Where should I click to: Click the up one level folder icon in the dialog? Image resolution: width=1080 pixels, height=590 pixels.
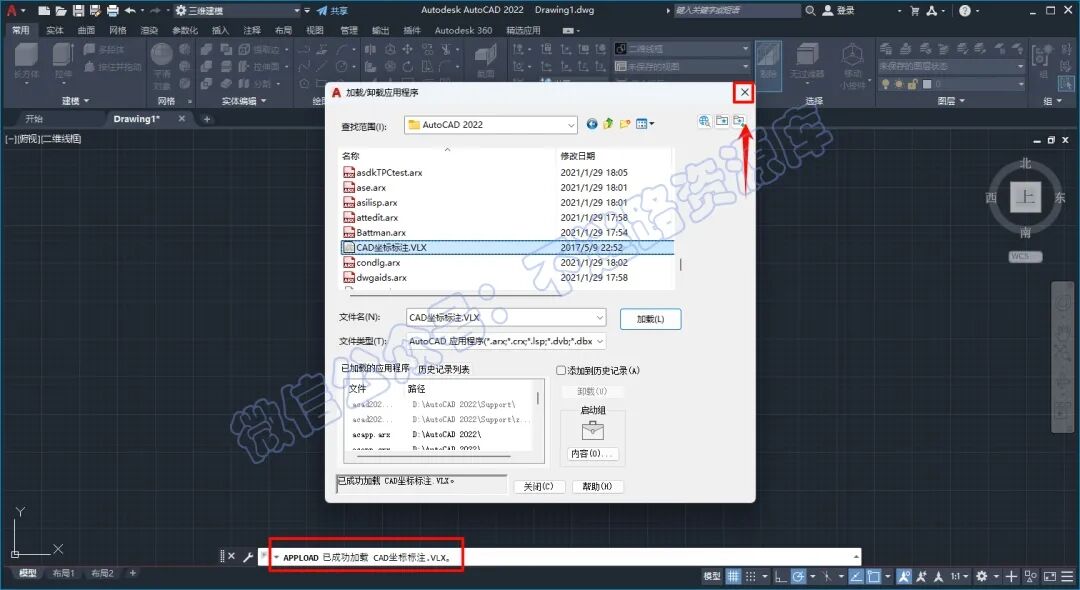[608, 124]
